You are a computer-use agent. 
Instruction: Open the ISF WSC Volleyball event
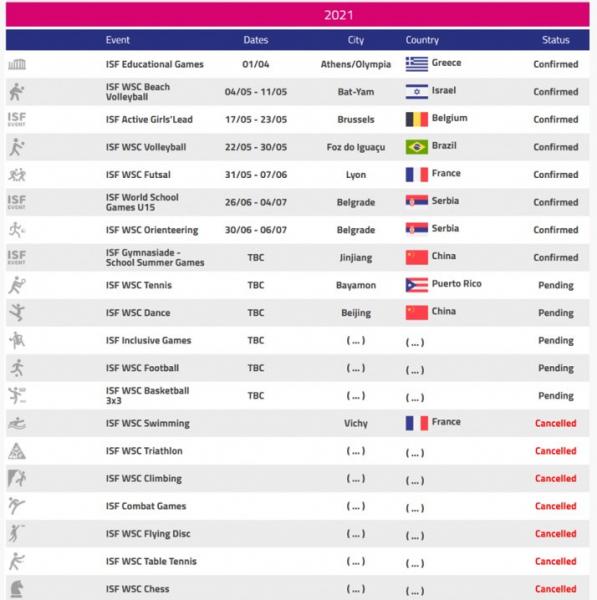(x=146, y=147)
